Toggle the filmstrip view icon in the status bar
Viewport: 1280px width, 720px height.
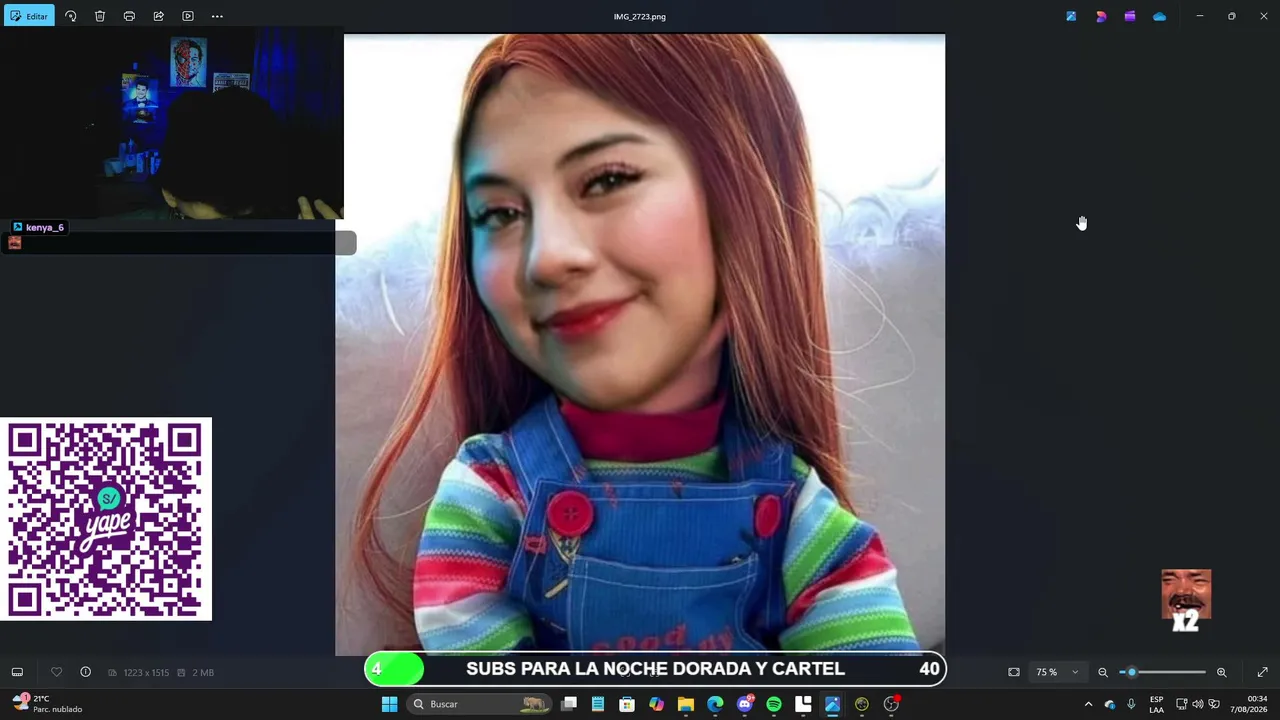click(x=17, y=672)
